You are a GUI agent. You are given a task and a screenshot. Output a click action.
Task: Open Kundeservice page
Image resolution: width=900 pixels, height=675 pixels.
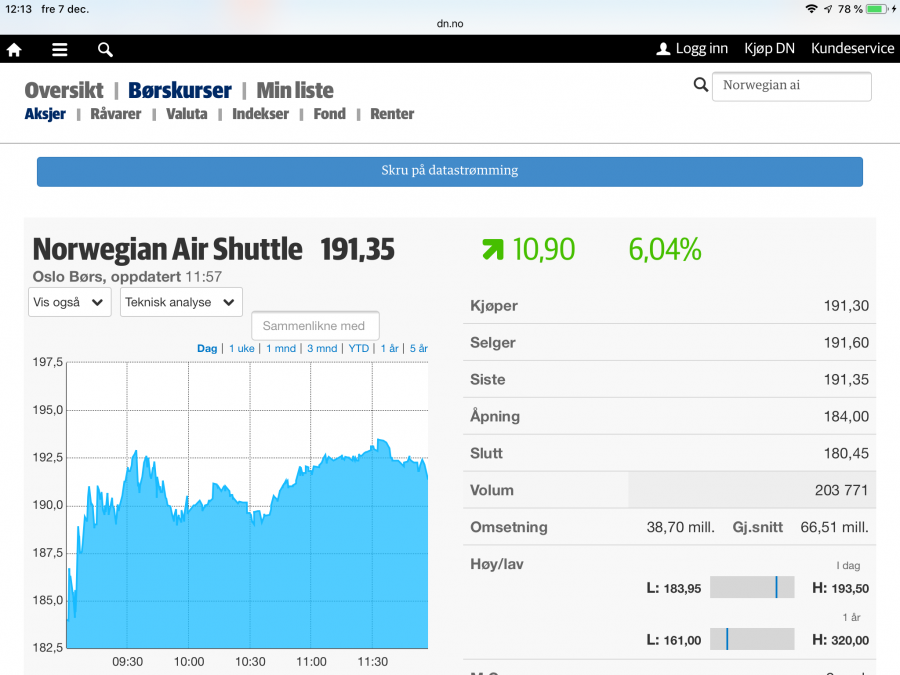852,49
